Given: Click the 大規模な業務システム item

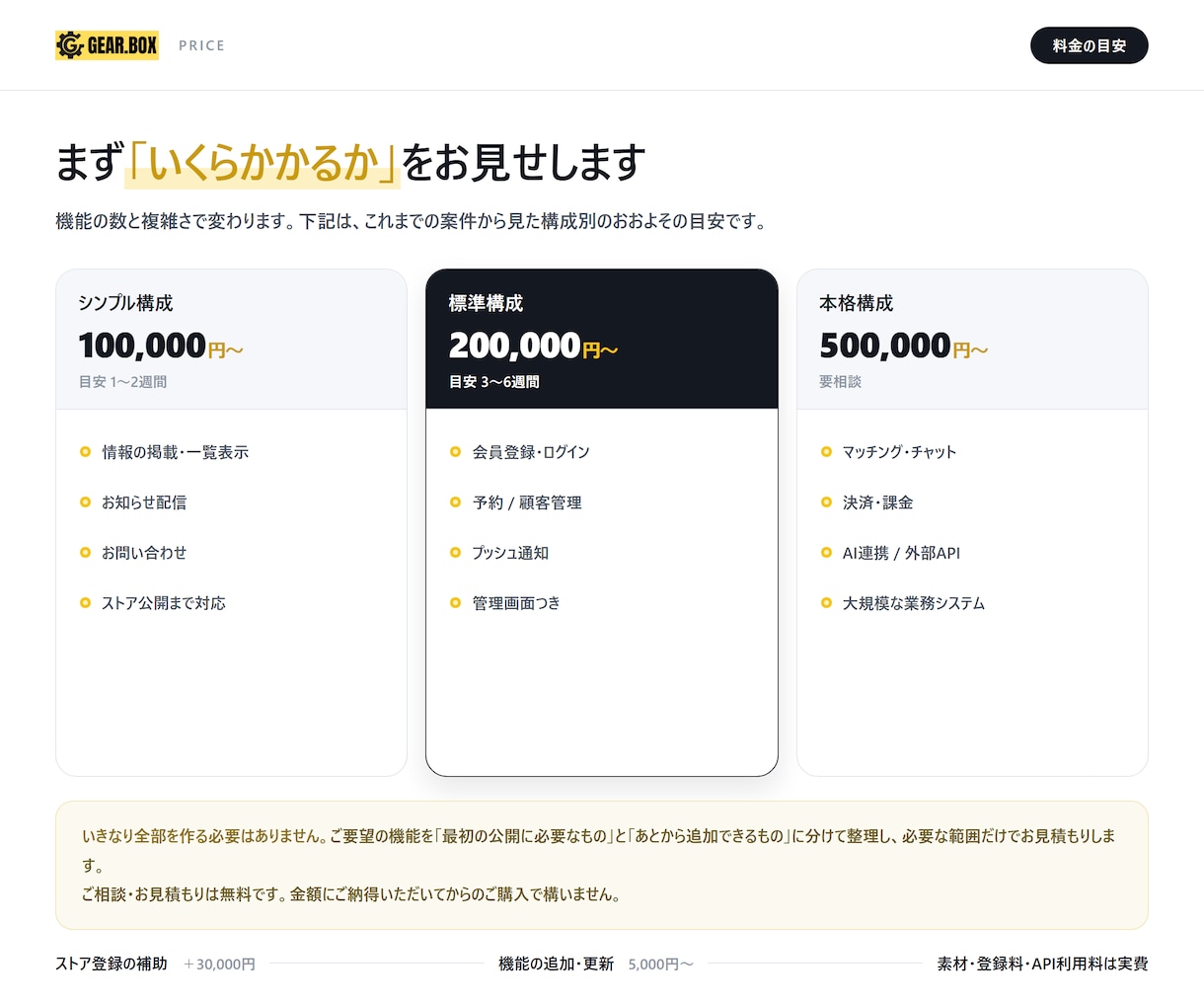Looking at the screenshot, I should (913, 603).
